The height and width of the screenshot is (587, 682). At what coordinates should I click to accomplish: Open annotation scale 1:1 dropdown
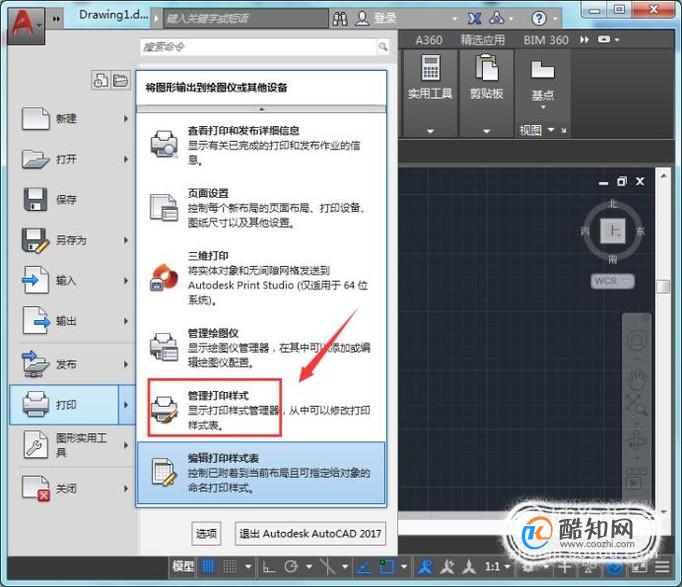(497, 567)
